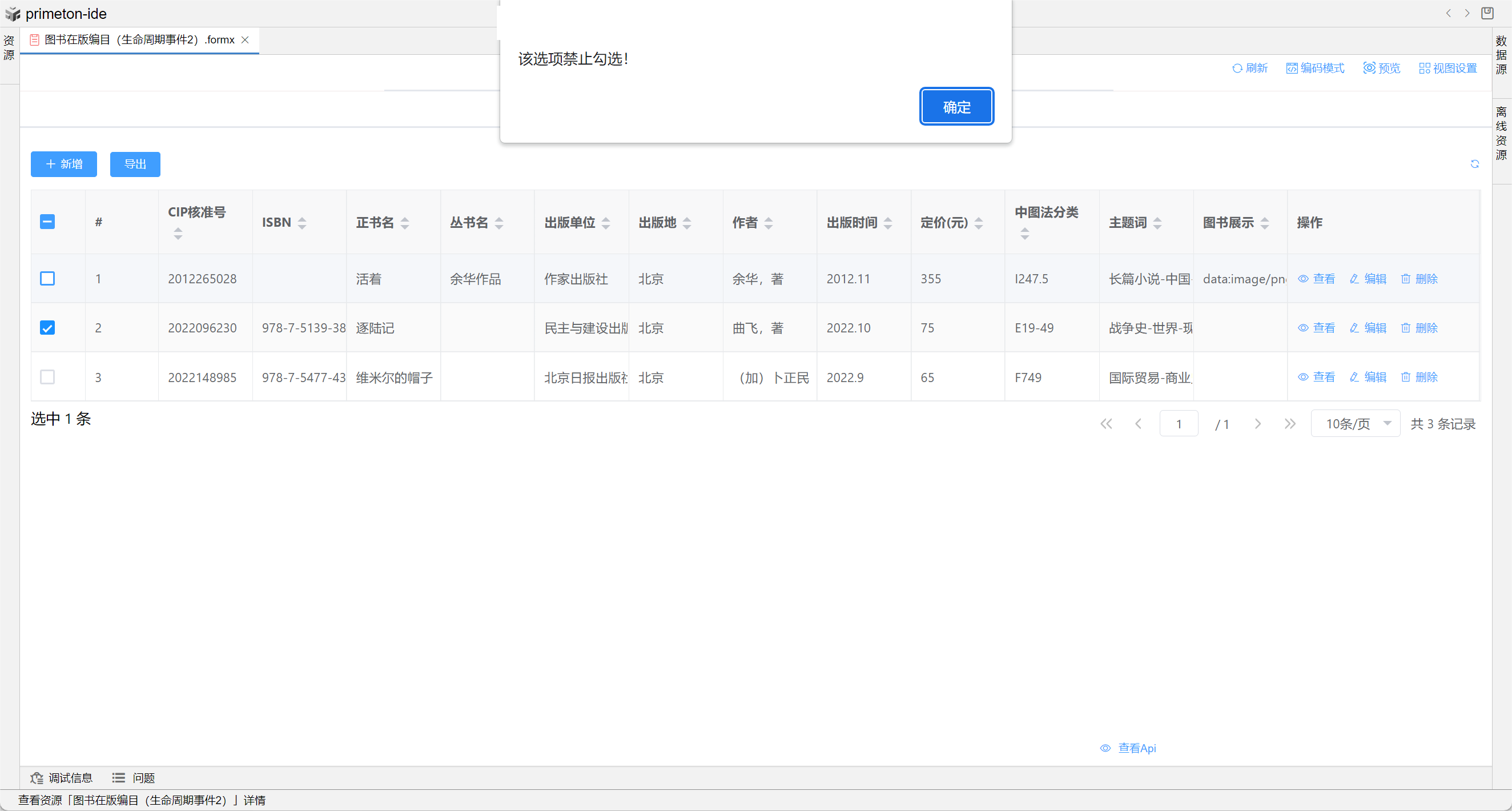The image size is (1512, 811).
Task: Click the page number input field
Action: tap(1178, 423)
